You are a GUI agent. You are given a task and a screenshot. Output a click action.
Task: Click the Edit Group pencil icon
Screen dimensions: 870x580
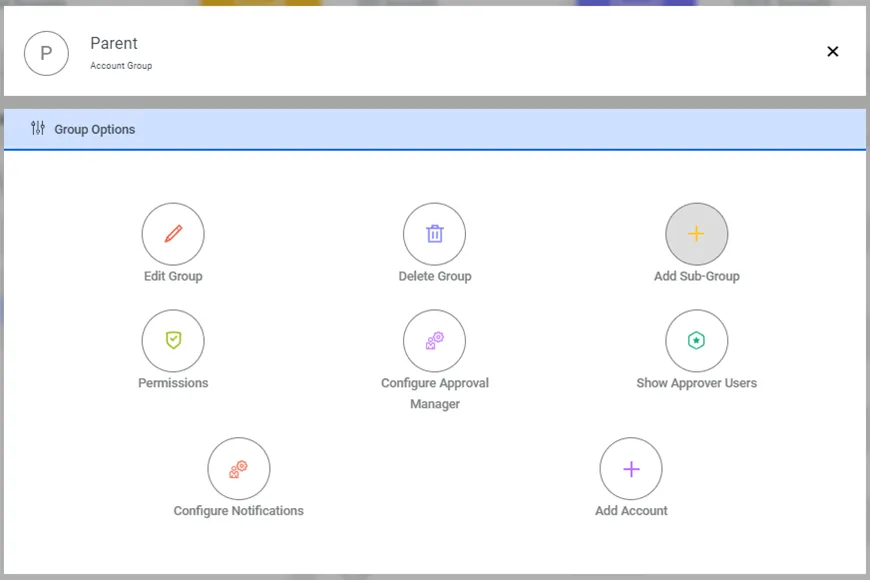coord(173,234)
